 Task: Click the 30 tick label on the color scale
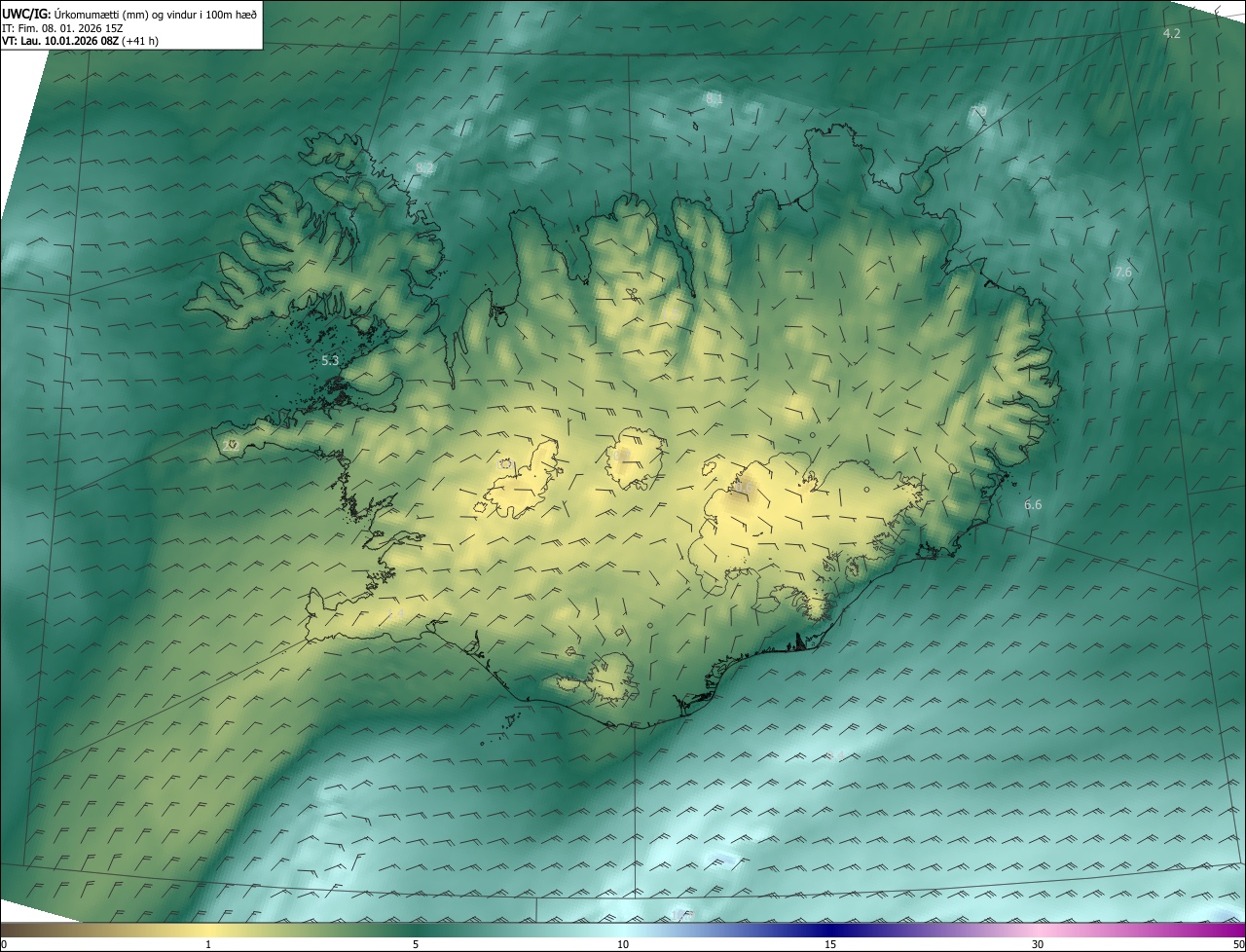1038,944
